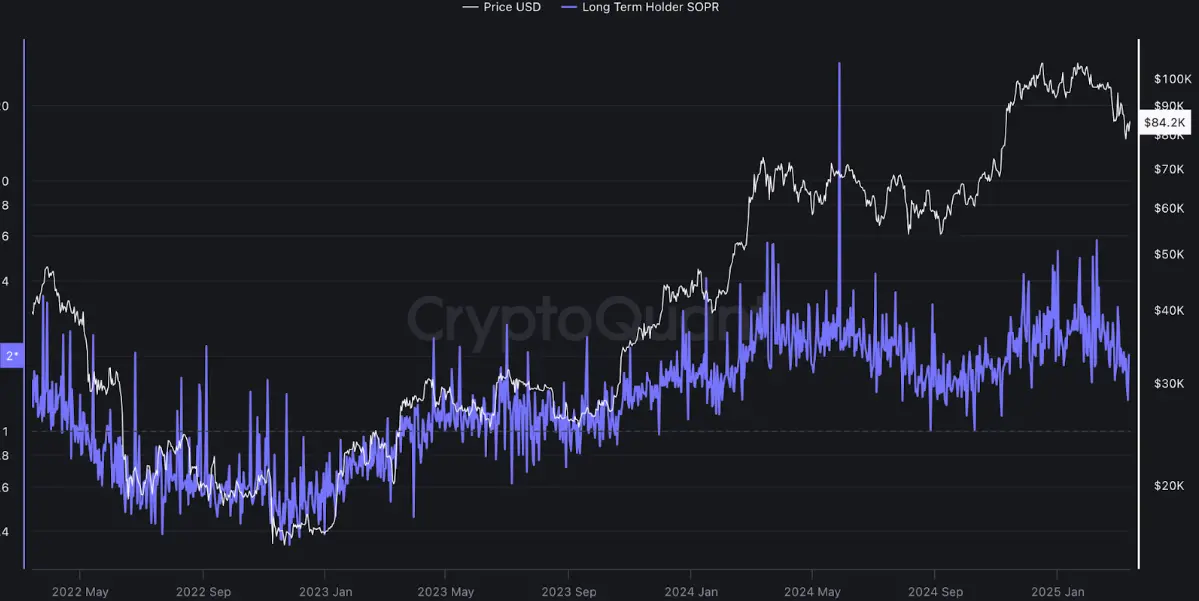This screenshot has width=1199, height=601.
Task: Click the purple 2* SOPR value badge
Action: [12, 355]
